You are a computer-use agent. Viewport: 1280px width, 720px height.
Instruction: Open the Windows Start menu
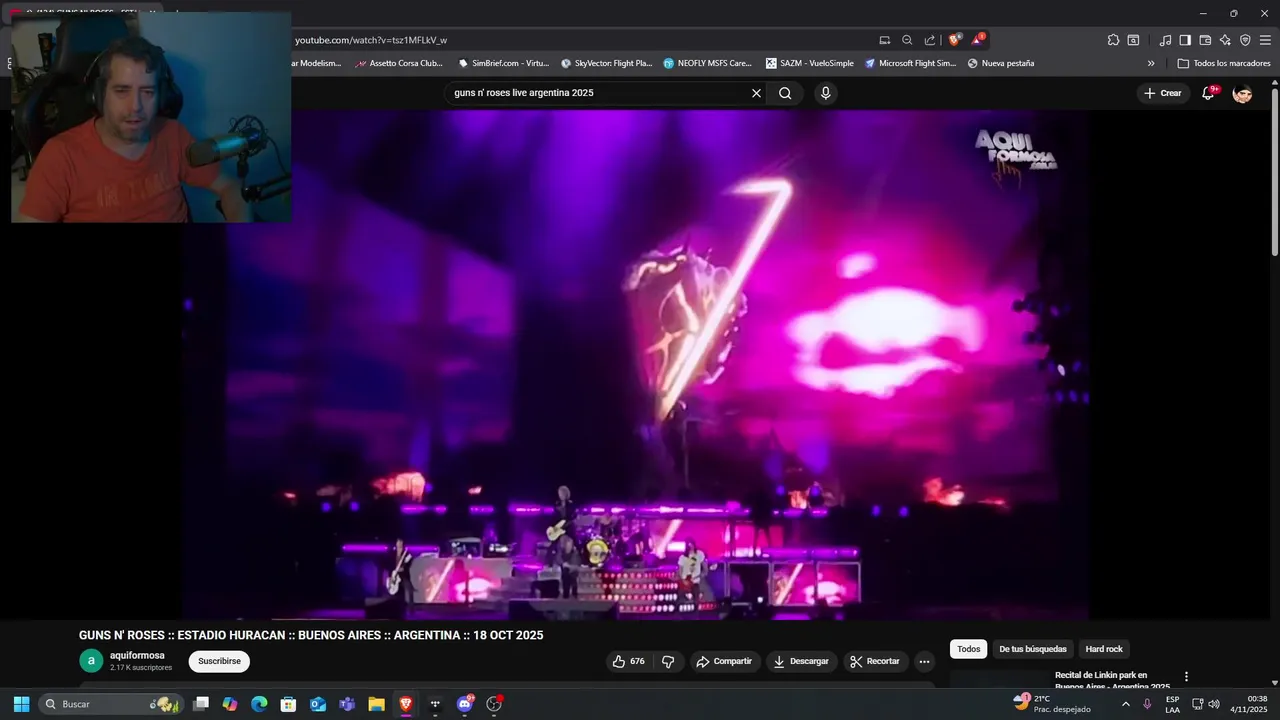(x=21, y=704)
